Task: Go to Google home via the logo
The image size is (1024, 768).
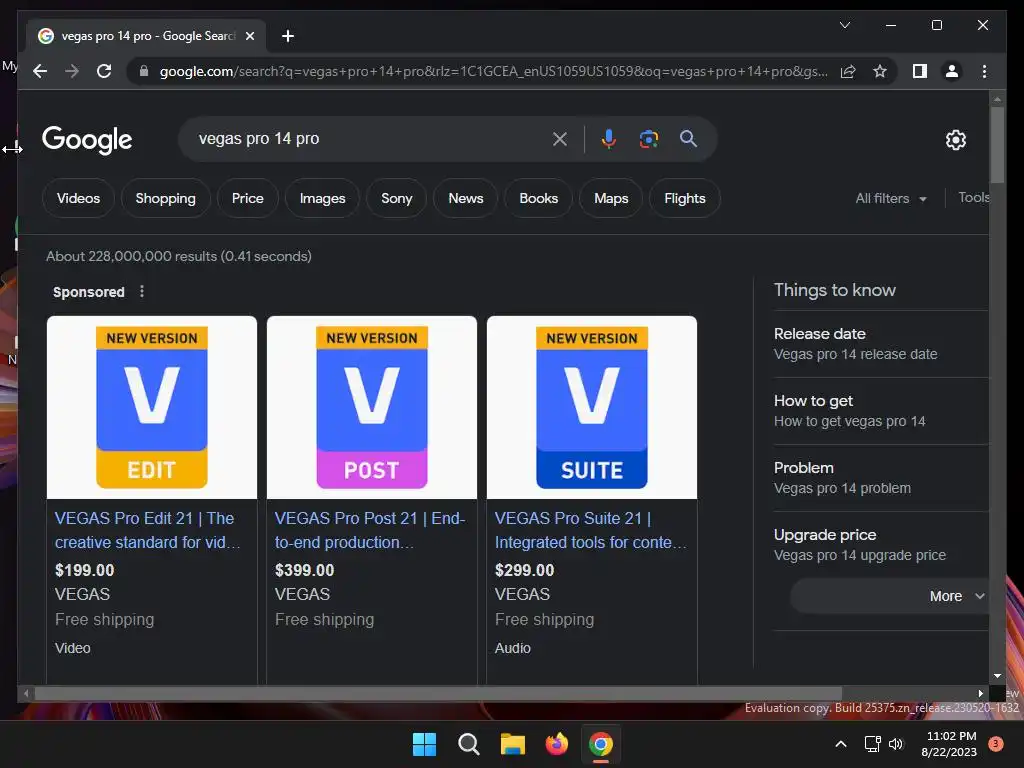Action: [x=87, y=140]
